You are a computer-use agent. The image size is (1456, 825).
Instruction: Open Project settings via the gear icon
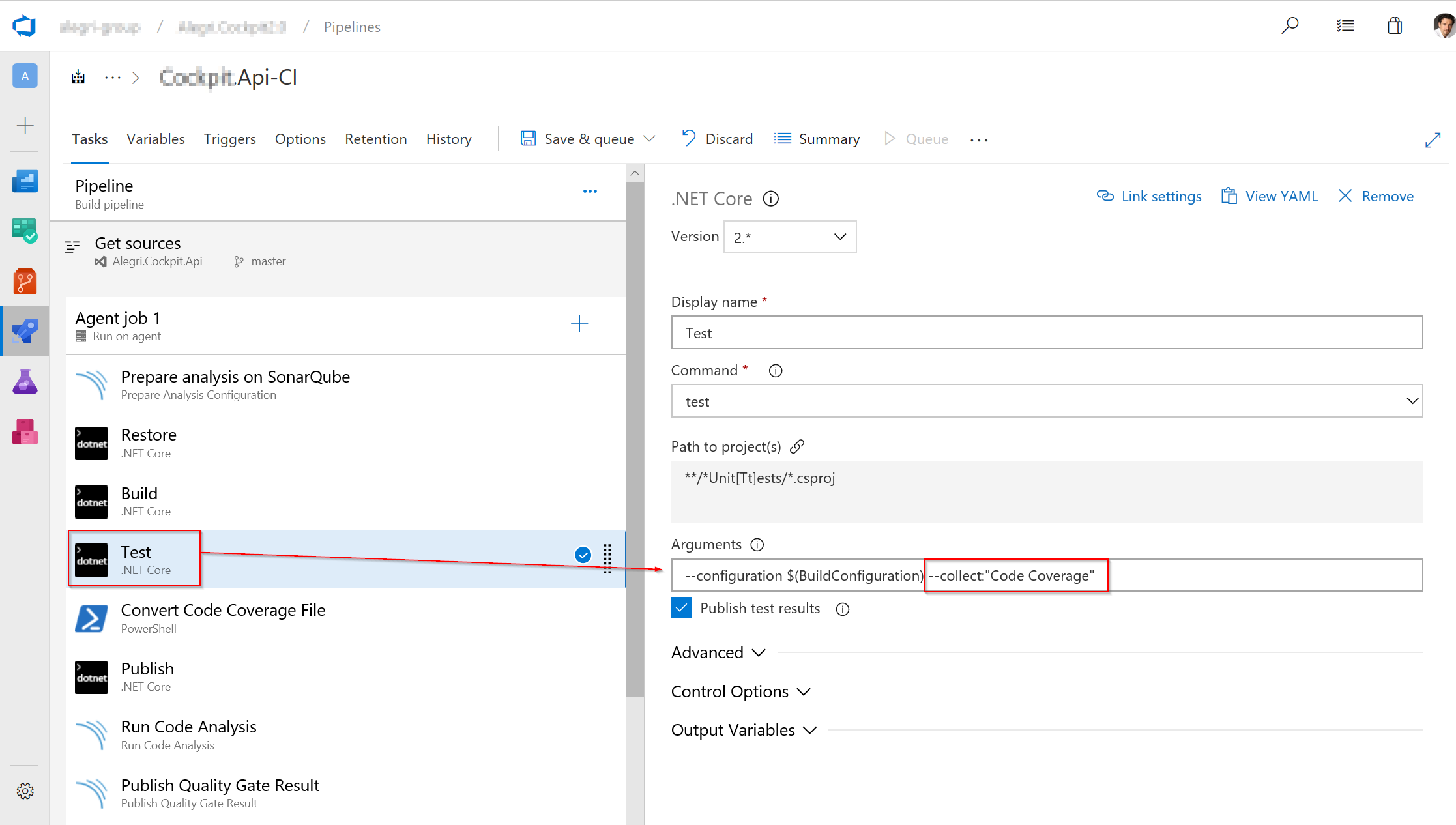click(x=25, y=790)
